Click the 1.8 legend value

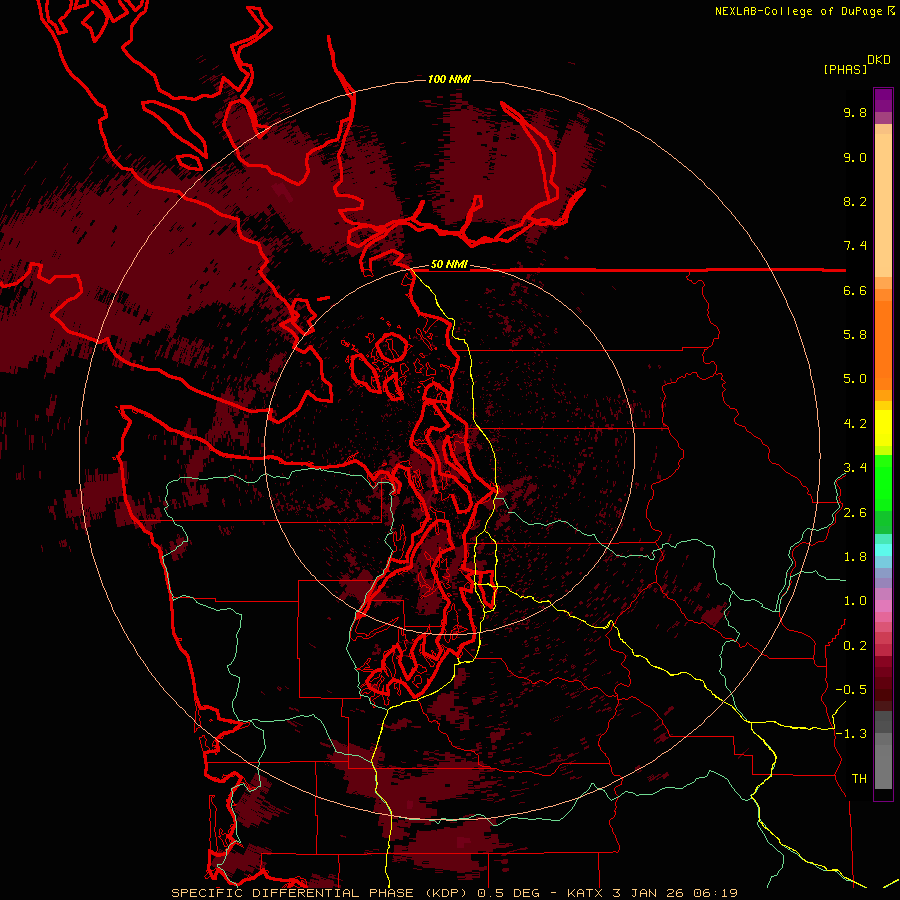(855, 557)
